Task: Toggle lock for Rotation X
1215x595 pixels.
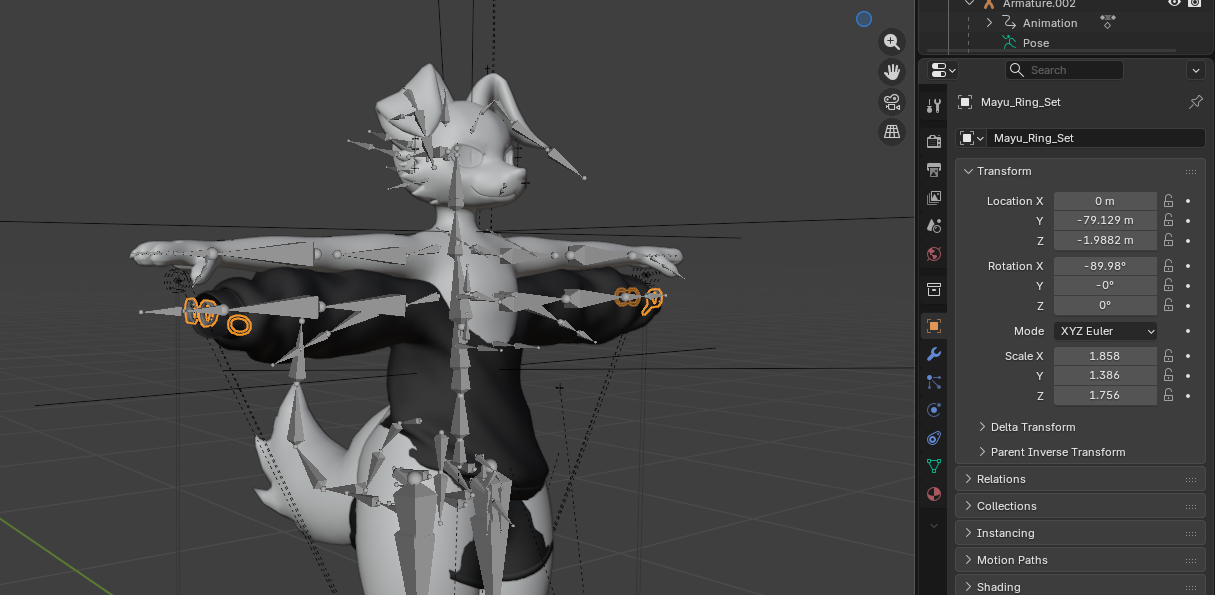Action: pyautogui.click(x=1168, y=266)
